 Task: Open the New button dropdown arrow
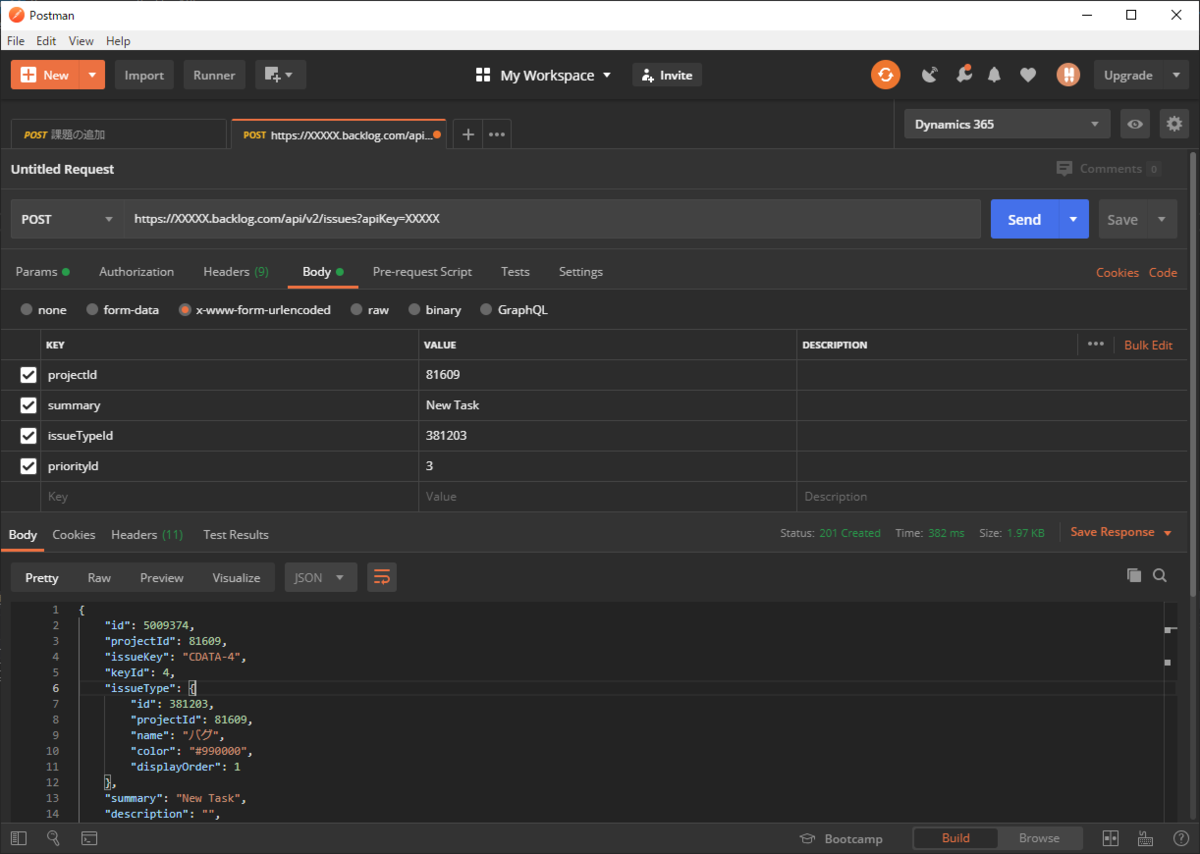(92, 75)
